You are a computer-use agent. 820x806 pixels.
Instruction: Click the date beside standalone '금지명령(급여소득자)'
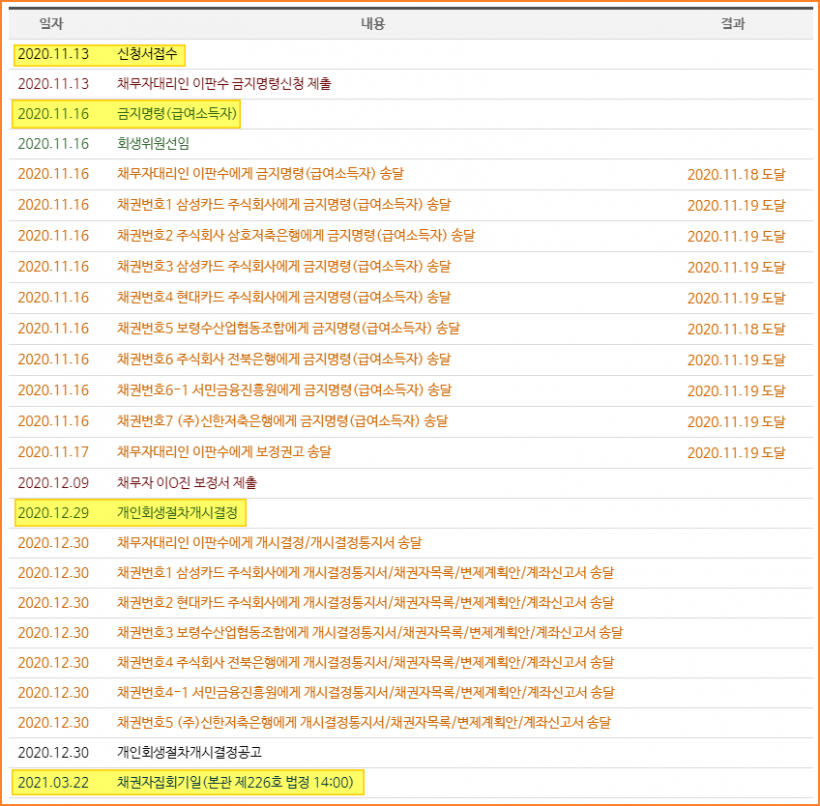point(53,113)
